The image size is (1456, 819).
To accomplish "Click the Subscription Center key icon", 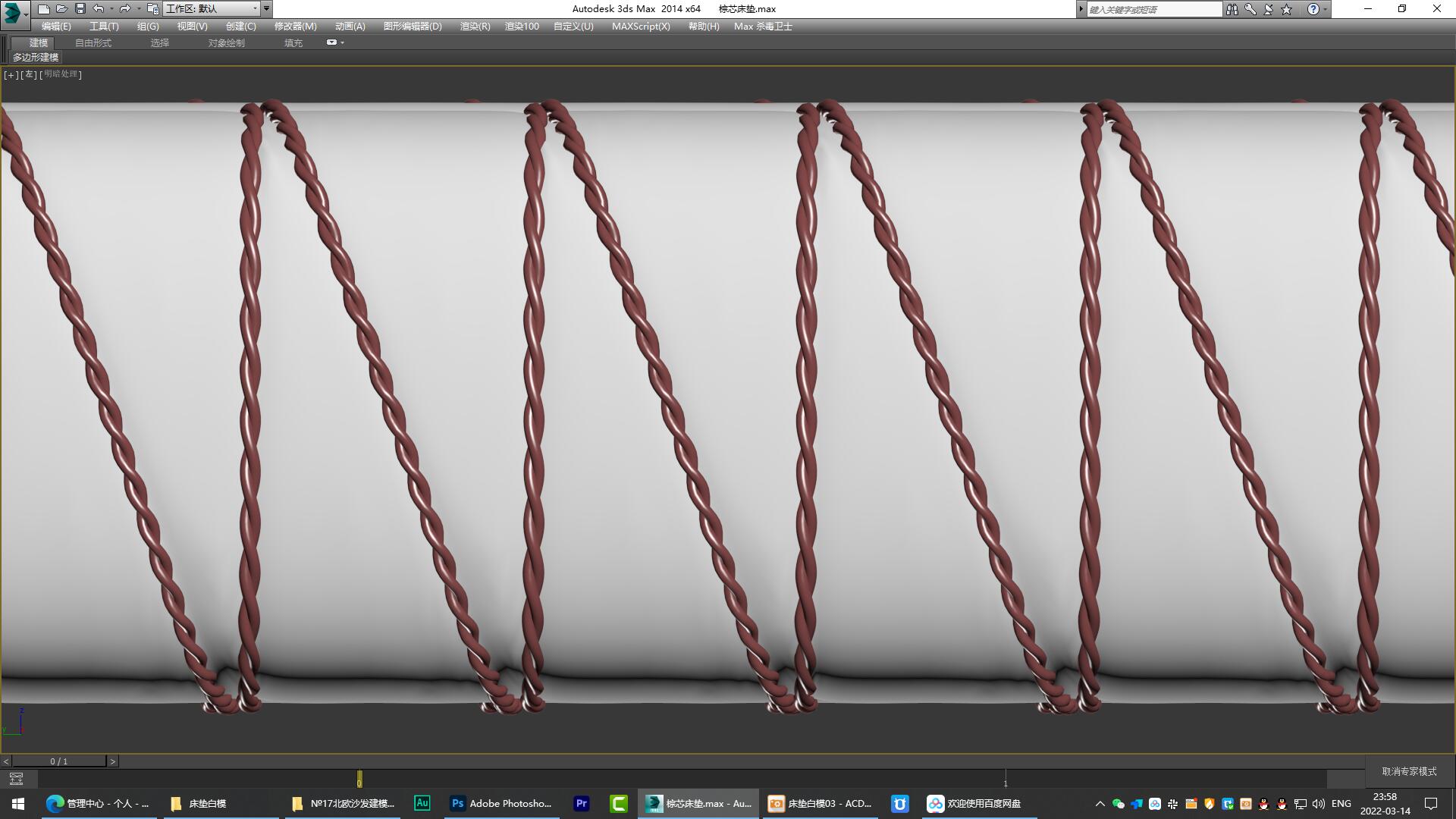I will [1250, 9].
